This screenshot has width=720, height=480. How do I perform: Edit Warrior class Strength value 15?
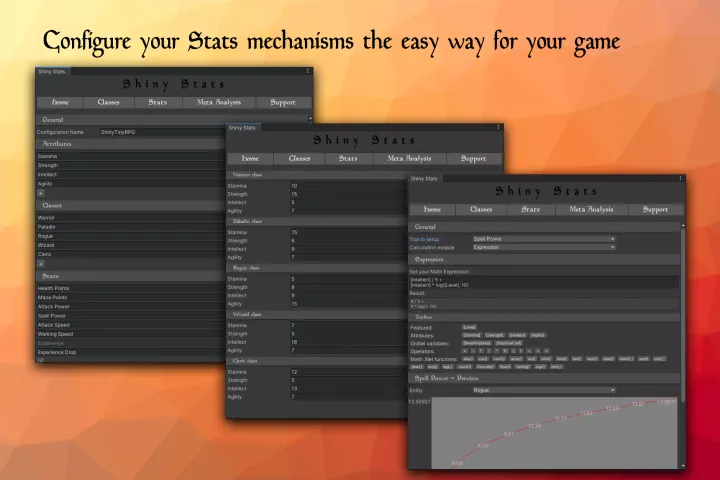coord(349,194)
